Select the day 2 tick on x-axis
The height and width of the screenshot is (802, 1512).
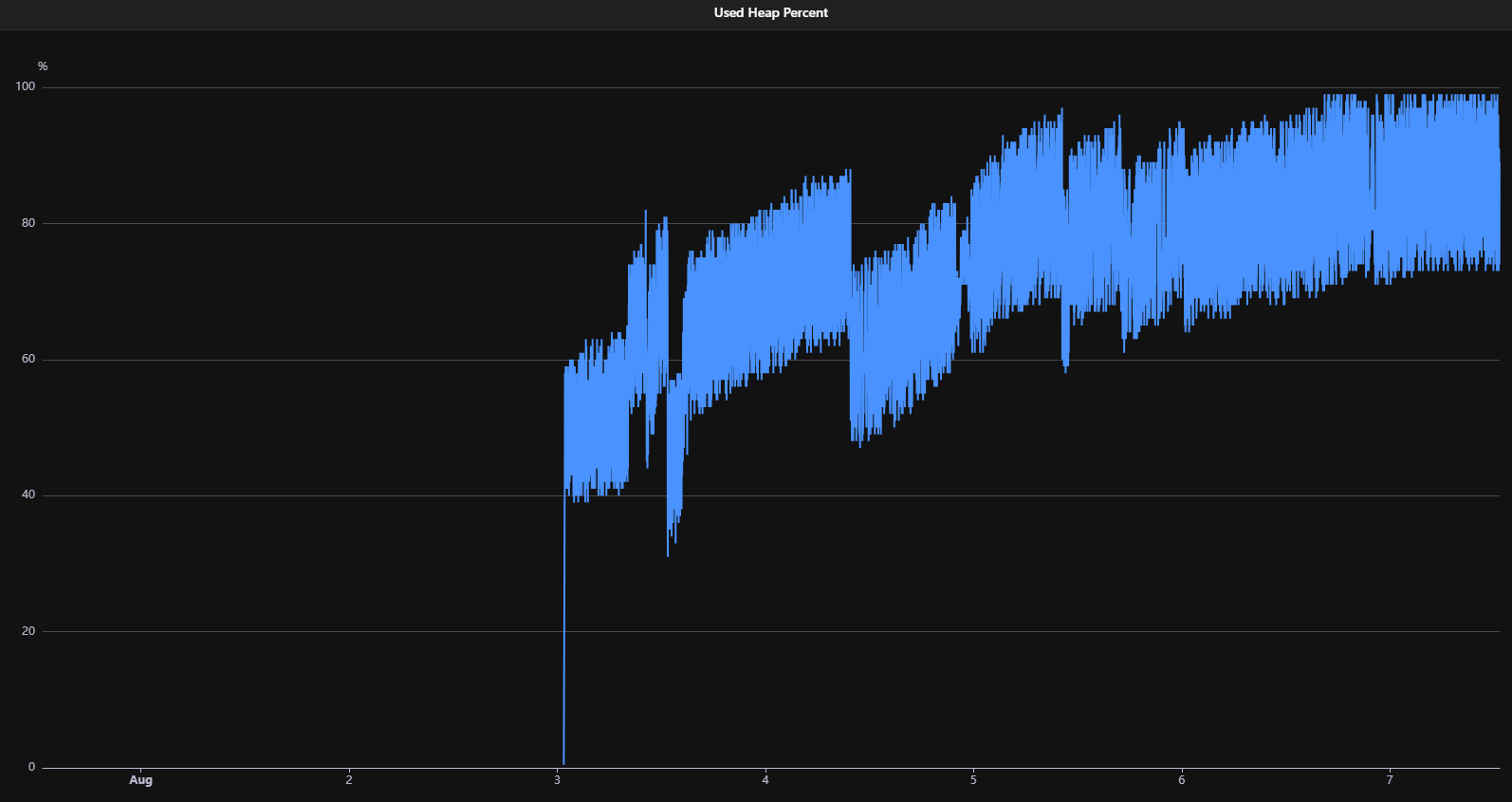point(349,780)
